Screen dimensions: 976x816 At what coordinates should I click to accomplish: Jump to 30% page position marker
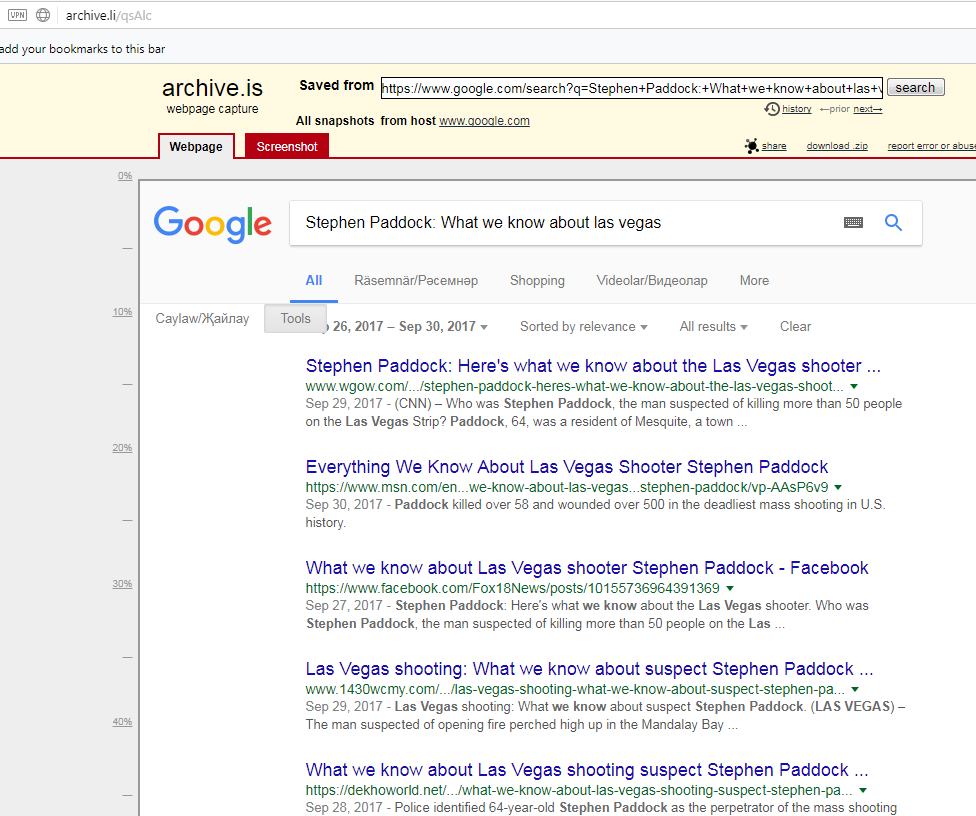(123, 584)
